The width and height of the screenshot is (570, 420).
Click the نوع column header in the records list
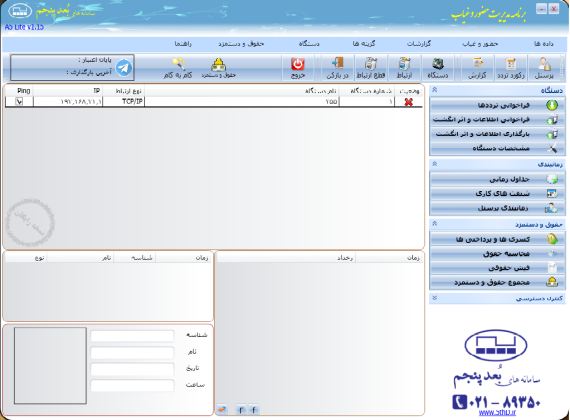click(26, 257)
